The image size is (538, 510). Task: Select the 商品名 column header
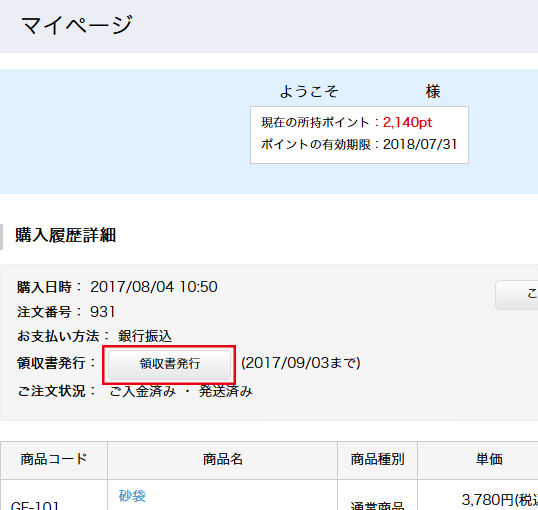point(223,460)
